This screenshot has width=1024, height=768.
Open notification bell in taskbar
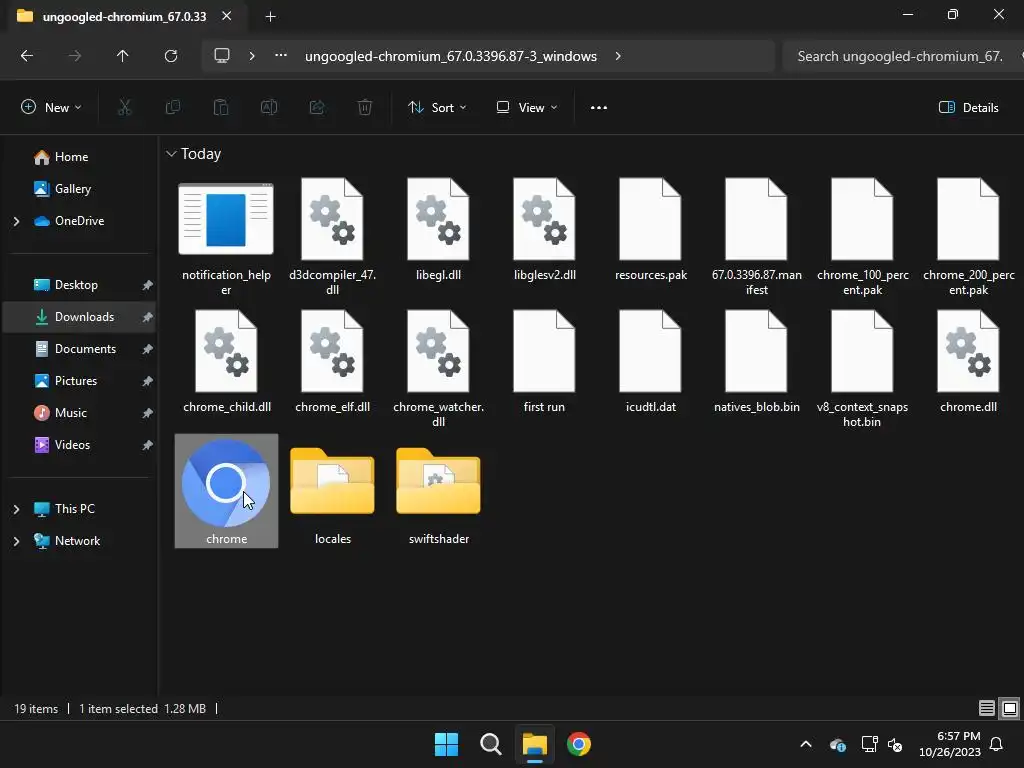point(997,744)
